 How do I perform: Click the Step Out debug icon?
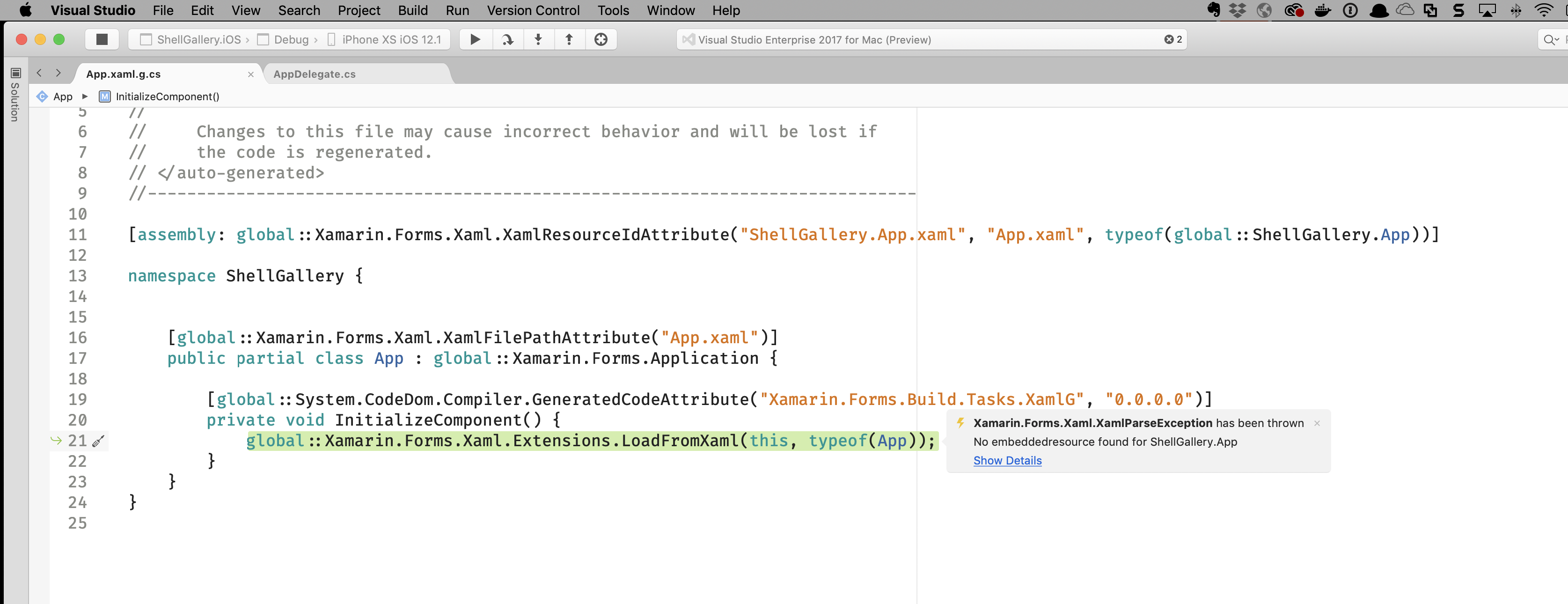[x=569, y=39]
